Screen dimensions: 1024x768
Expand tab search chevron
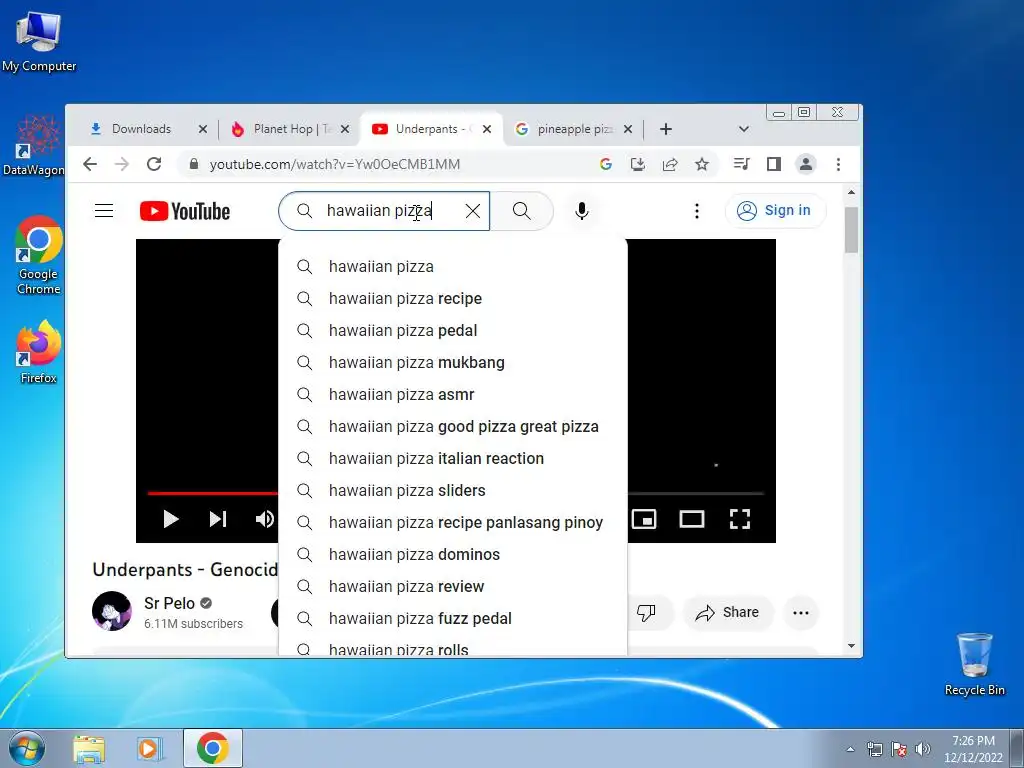click(x=743, y=129)
